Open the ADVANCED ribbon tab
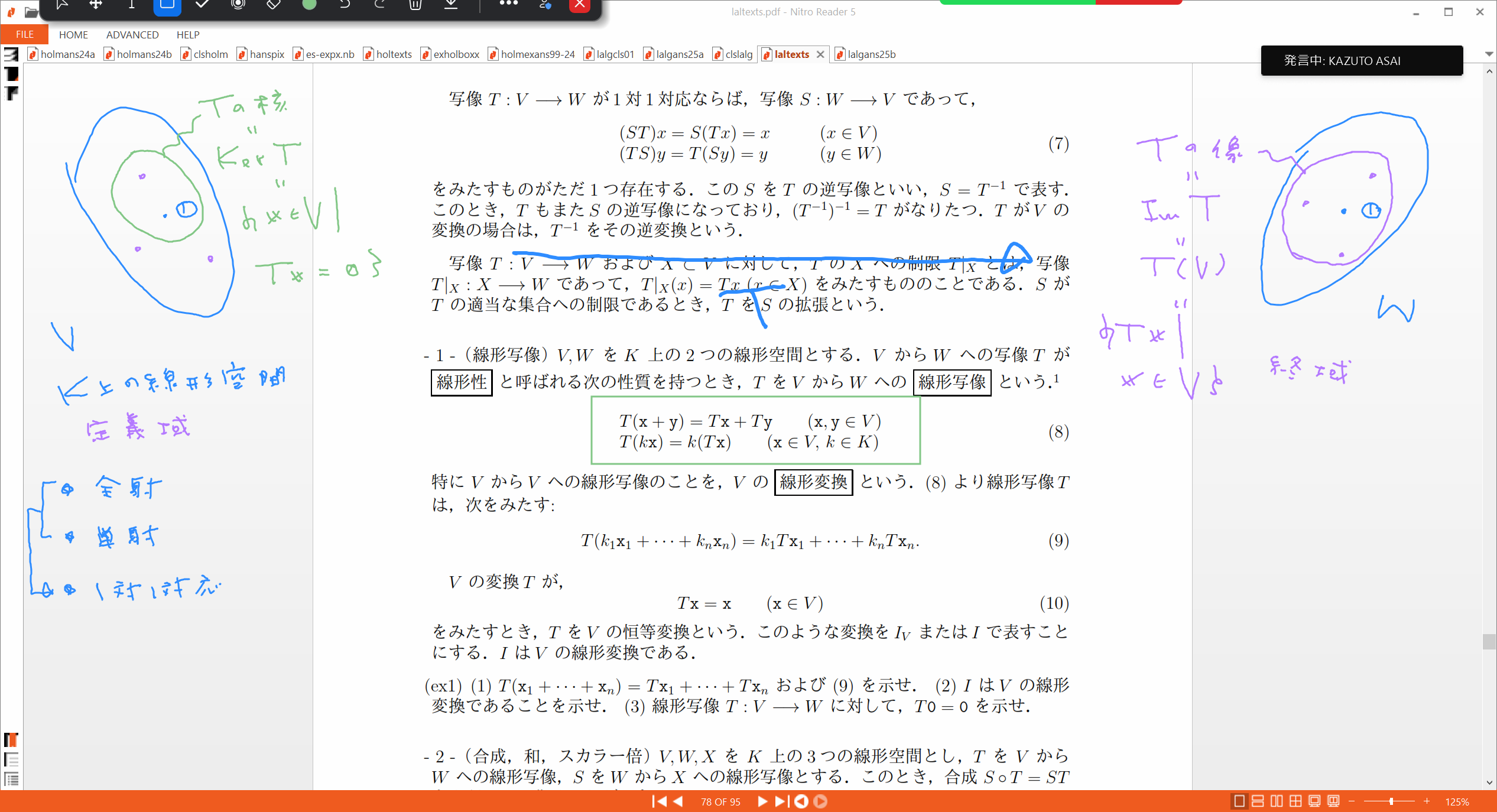 click(x=132, y=35)
